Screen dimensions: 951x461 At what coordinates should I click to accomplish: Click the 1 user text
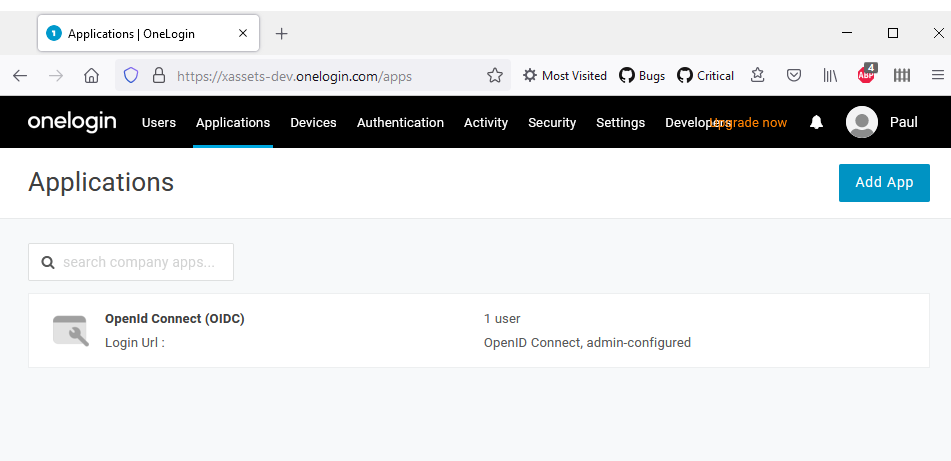[x=502, y=318]
